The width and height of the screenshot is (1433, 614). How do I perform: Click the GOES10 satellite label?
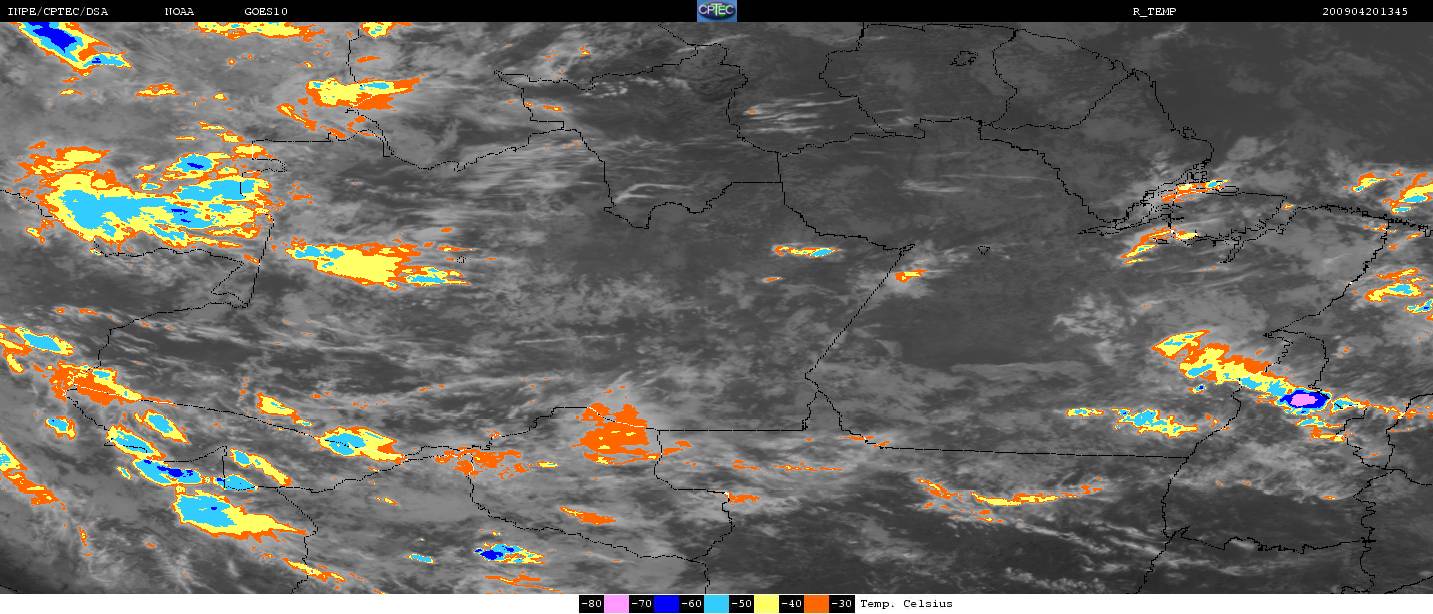[x=266, y=12]
